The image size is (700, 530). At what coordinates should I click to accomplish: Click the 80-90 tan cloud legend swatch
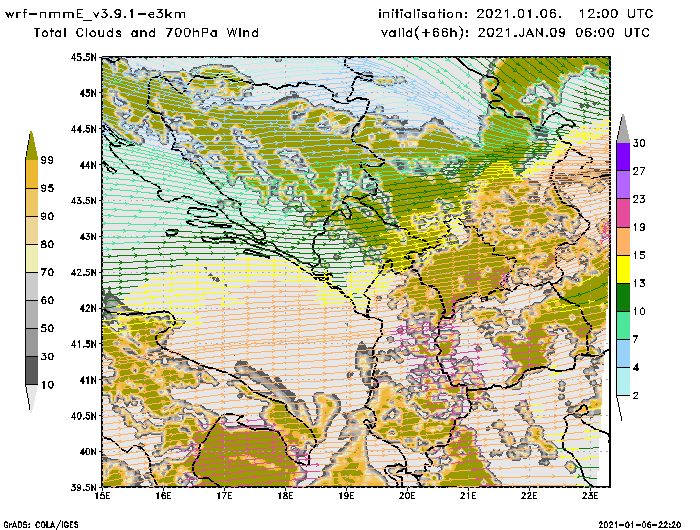[32, 230]
